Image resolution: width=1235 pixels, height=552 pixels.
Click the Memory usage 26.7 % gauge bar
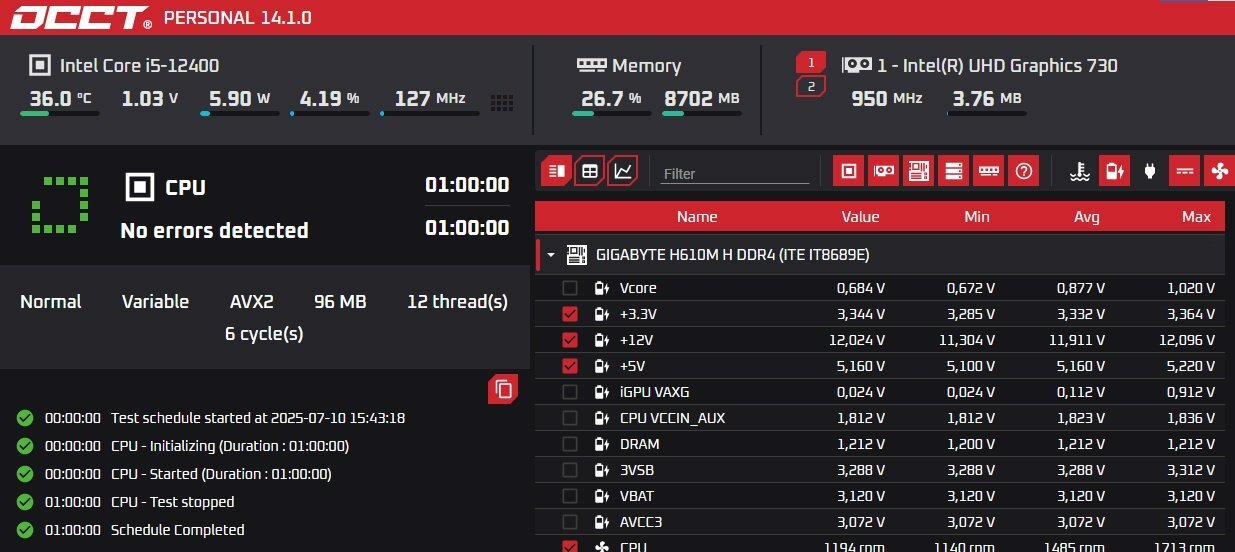(612, 114)
